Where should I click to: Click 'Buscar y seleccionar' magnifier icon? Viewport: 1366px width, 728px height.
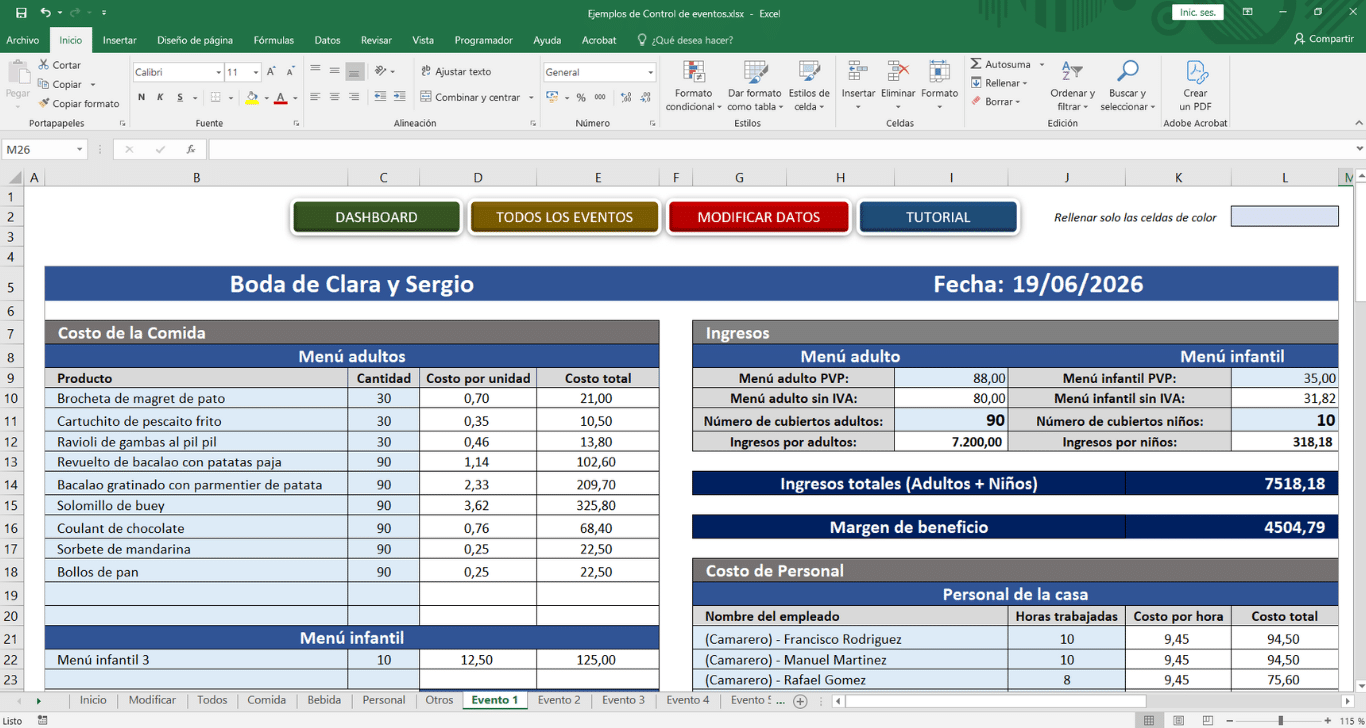pyautogui.click(x=1127, y=72)
